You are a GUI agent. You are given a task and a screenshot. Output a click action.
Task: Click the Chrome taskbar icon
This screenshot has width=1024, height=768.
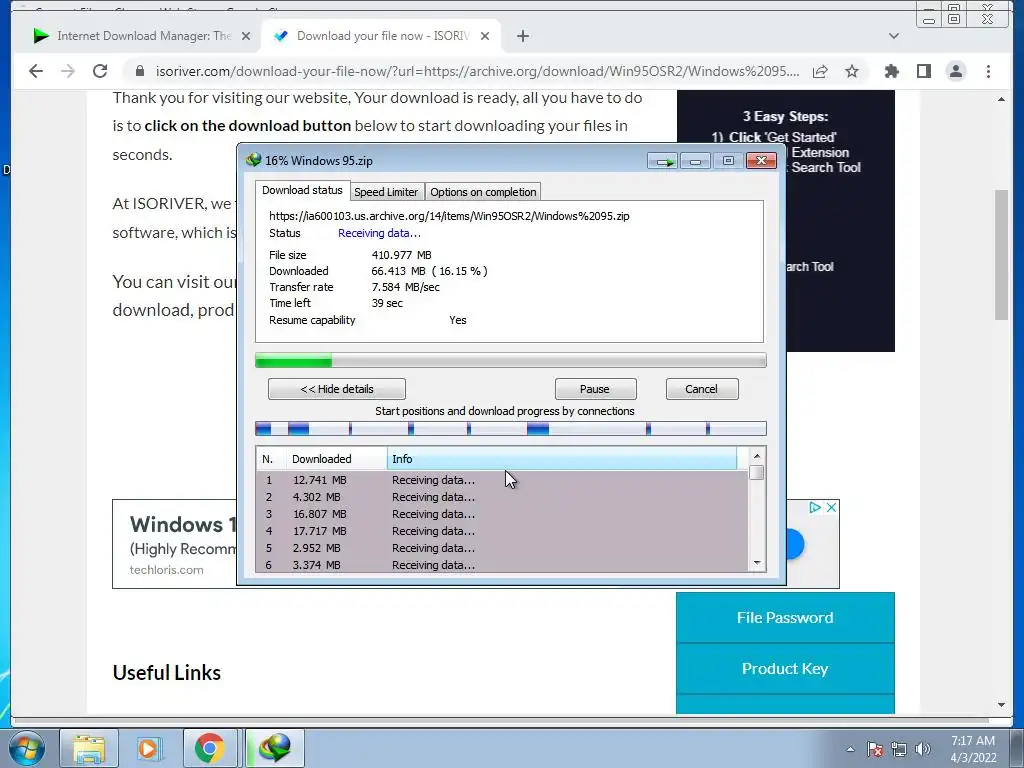210,748
